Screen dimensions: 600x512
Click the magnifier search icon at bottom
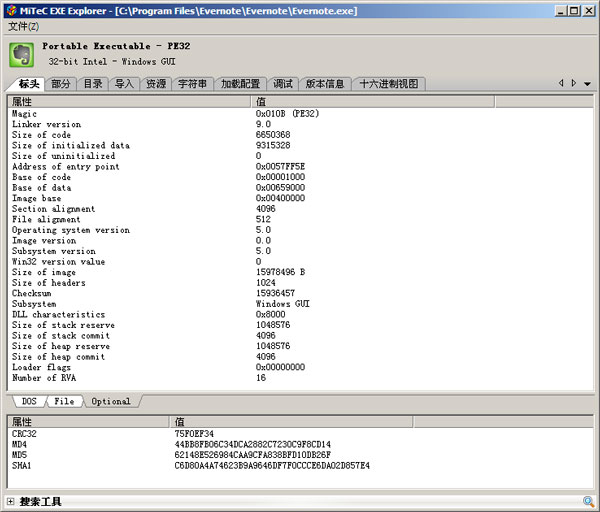pos(589,502)
